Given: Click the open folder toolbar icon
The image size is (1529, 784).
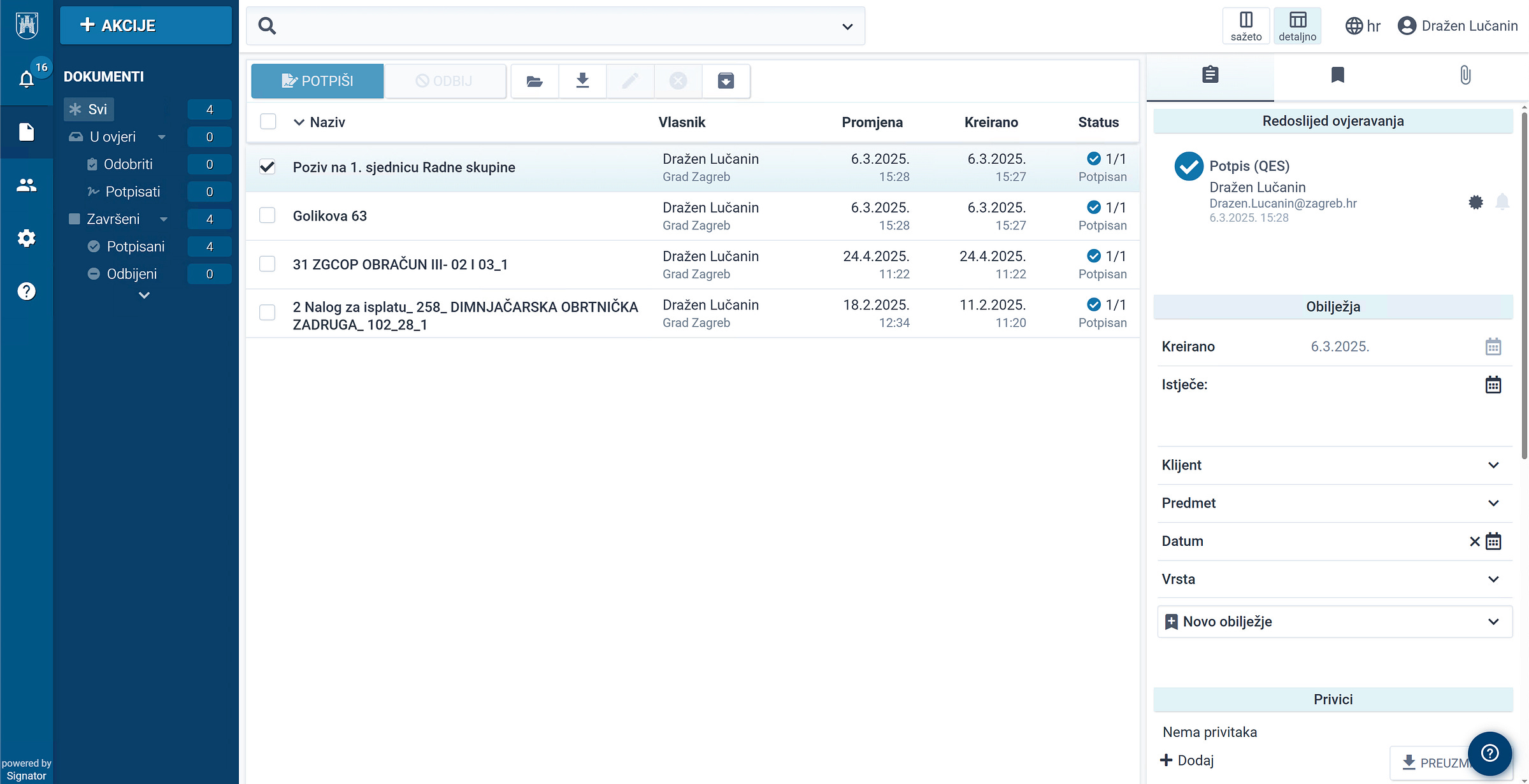Looking at the screenshot, I should (x=535, y=81).
